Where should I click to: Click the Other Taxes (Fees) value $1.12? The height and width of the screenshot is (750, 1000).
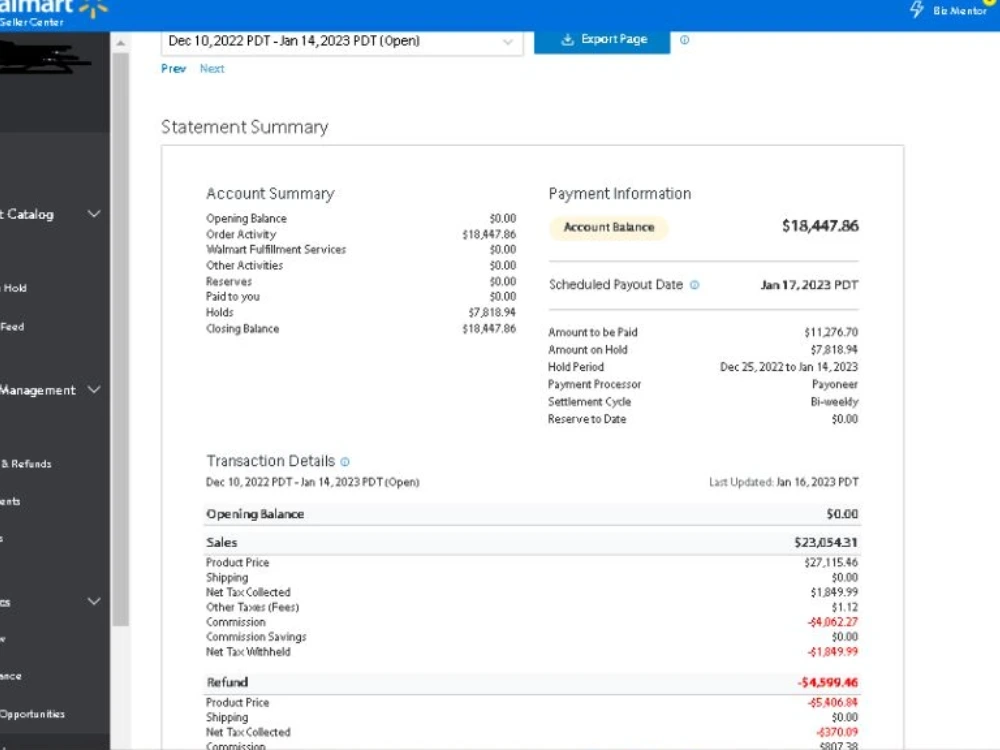pos(844,607)
